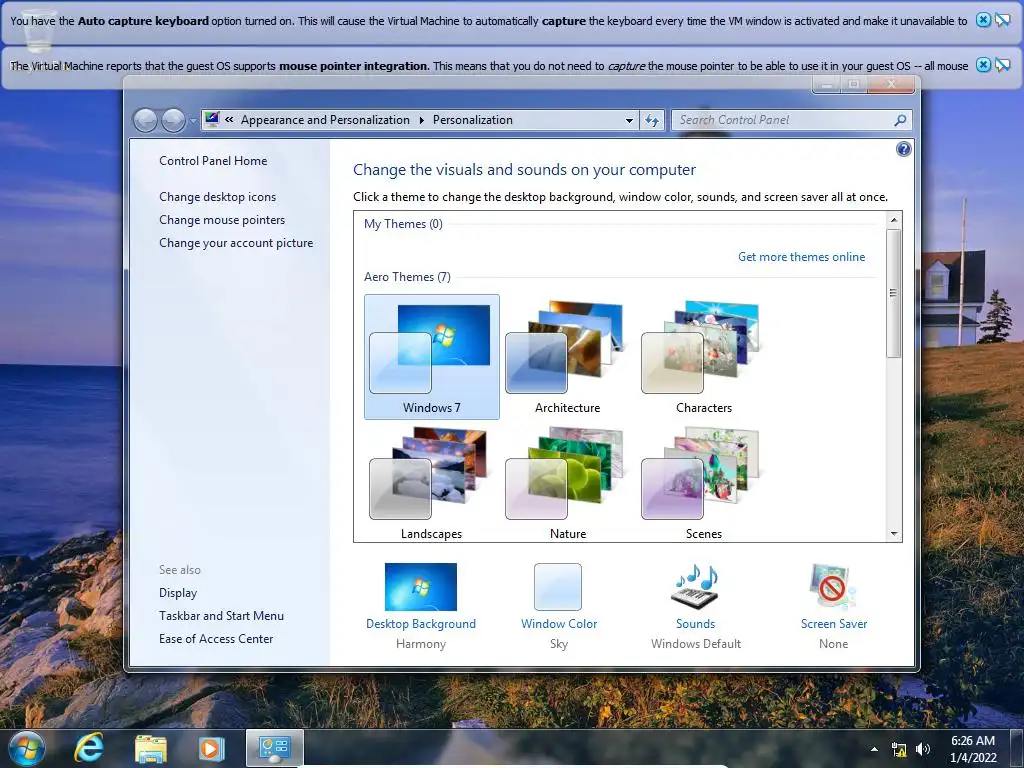Click the network tray icon

899,750
